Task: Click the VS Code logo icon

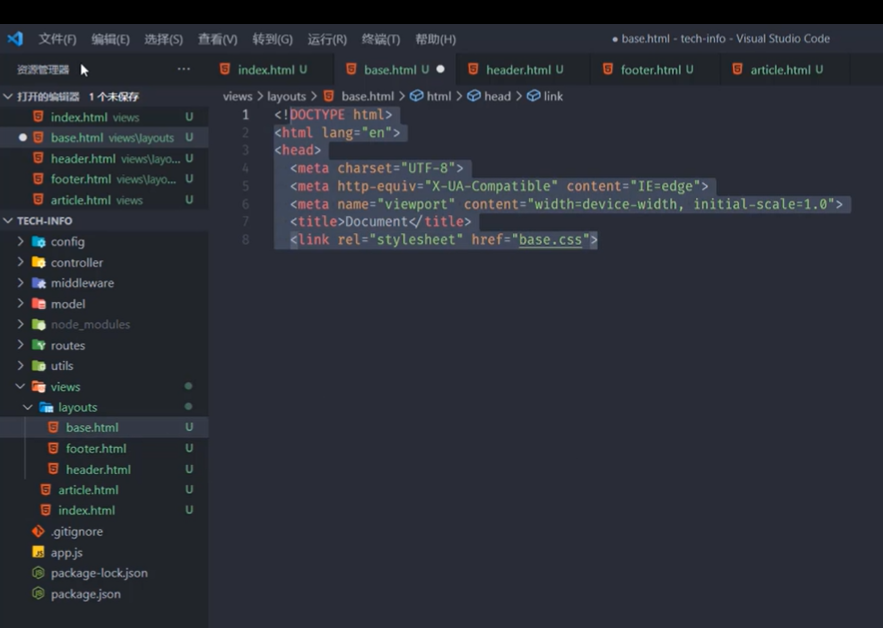Action: coord(15,39)
